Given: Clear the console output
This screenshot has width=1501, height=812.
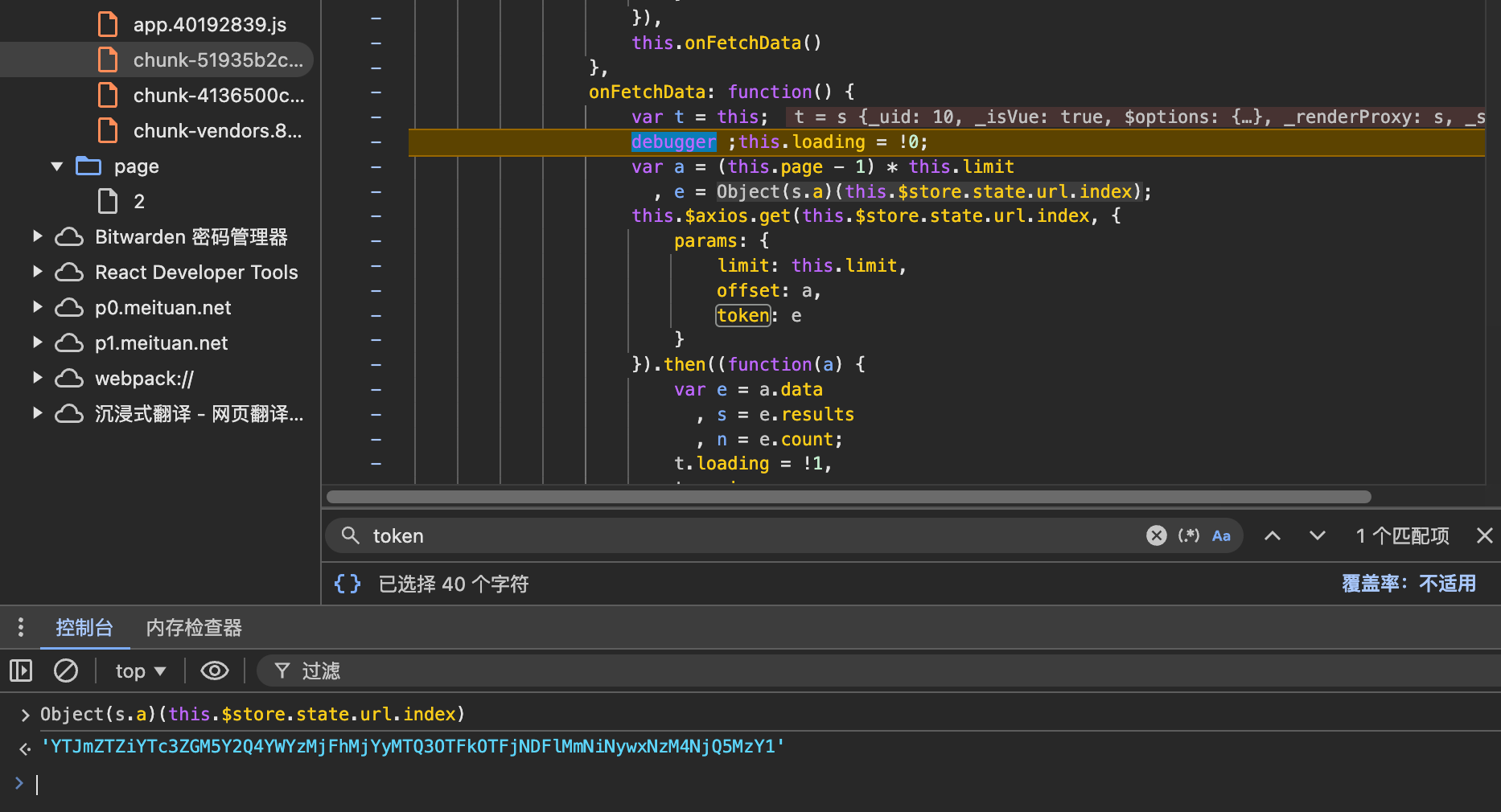Looking at the screenshot, I should coord(66,671).
